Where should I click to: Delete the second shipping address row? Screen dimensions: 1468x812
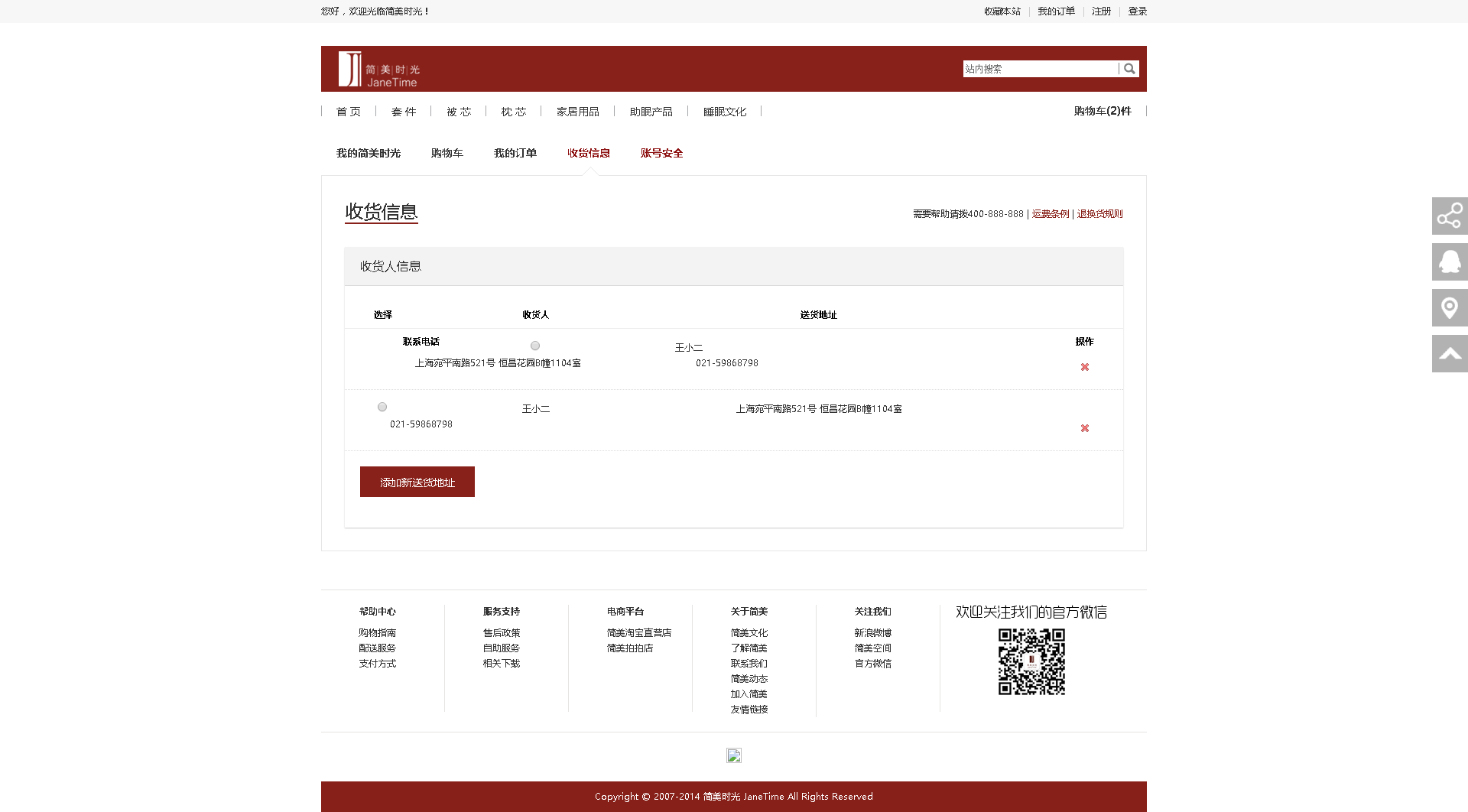tap(1084, 428)
